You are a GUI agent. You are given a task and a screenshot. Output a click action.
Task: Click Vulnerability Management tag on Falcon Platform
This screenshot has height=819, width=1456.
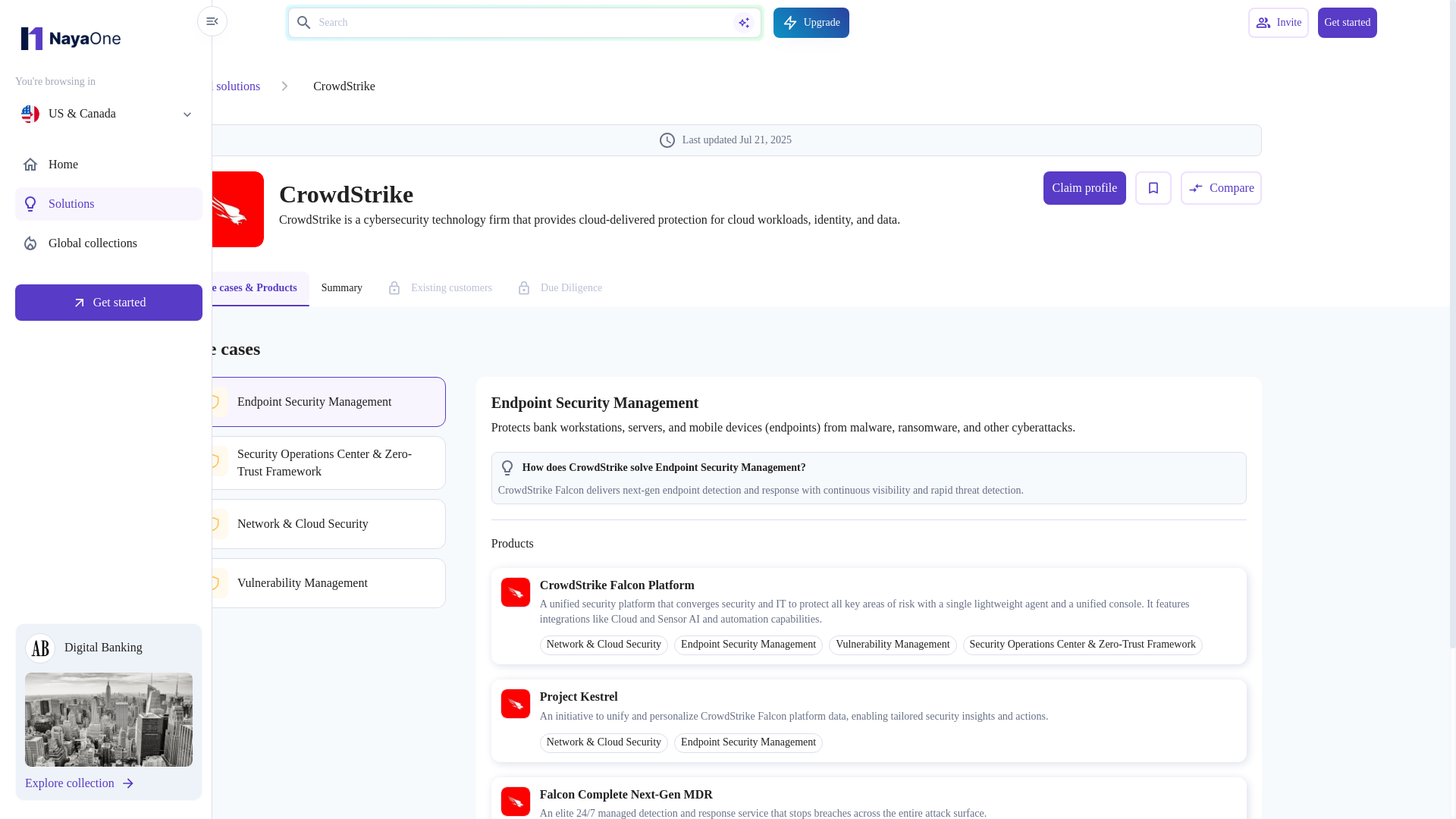click(893, 645)
